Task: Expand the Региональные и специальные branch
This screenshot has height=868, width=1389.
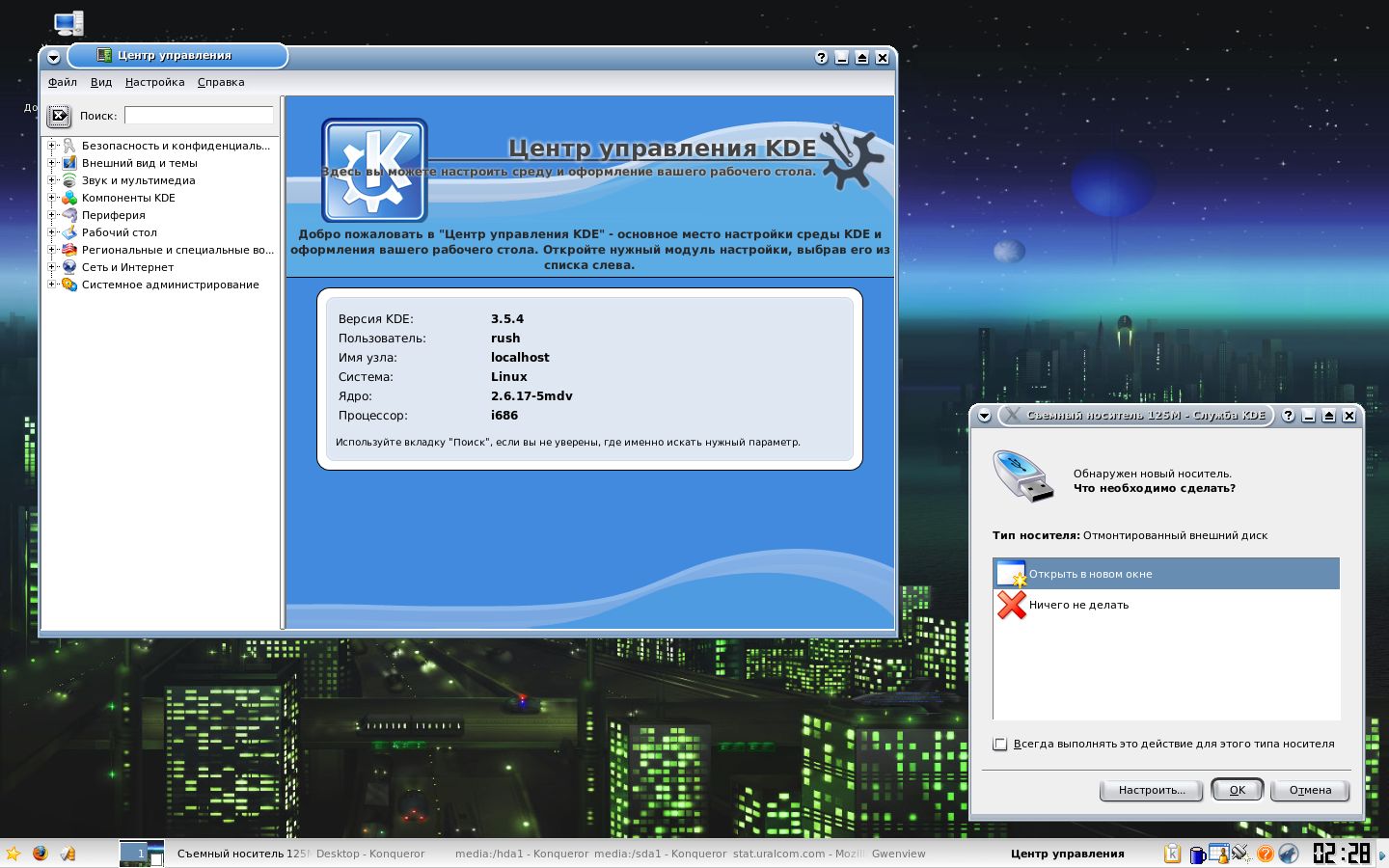Action: [x=52, y=250]
